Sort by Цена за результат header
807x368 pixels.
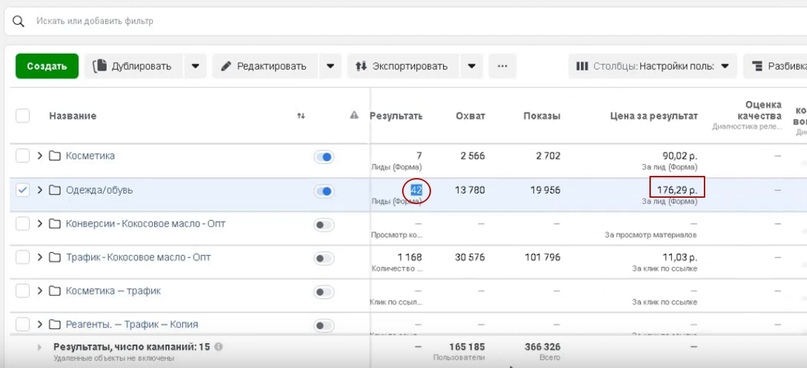click(x=653, y=116)
